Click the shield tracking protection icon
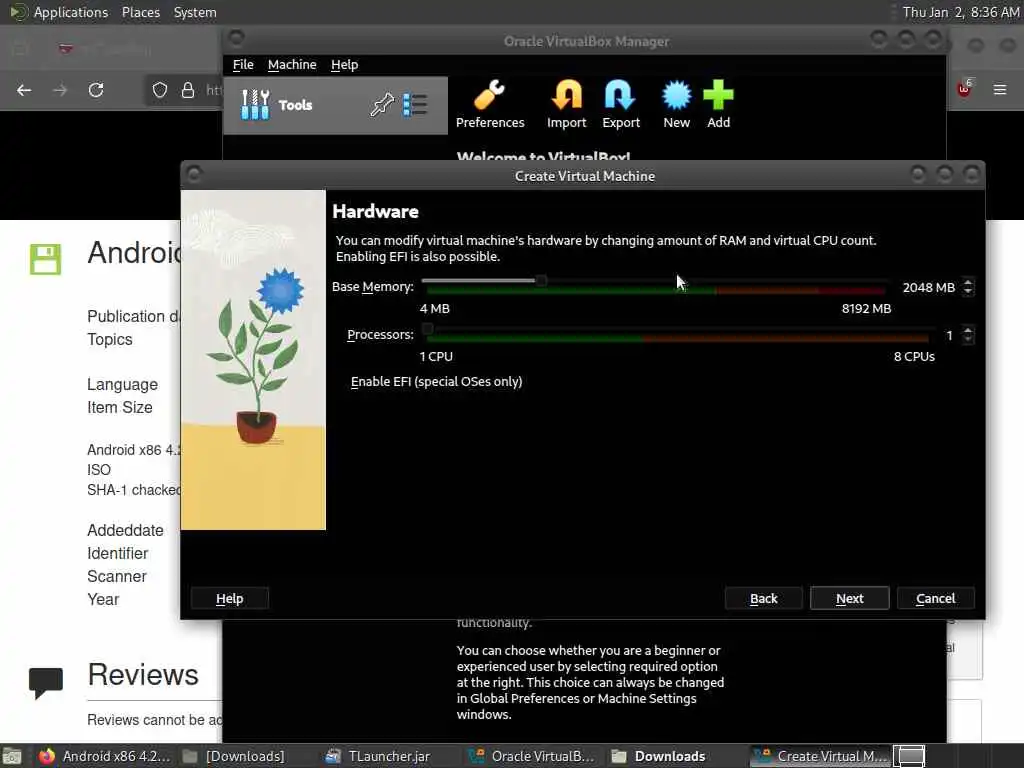 (x=160, y=90)
